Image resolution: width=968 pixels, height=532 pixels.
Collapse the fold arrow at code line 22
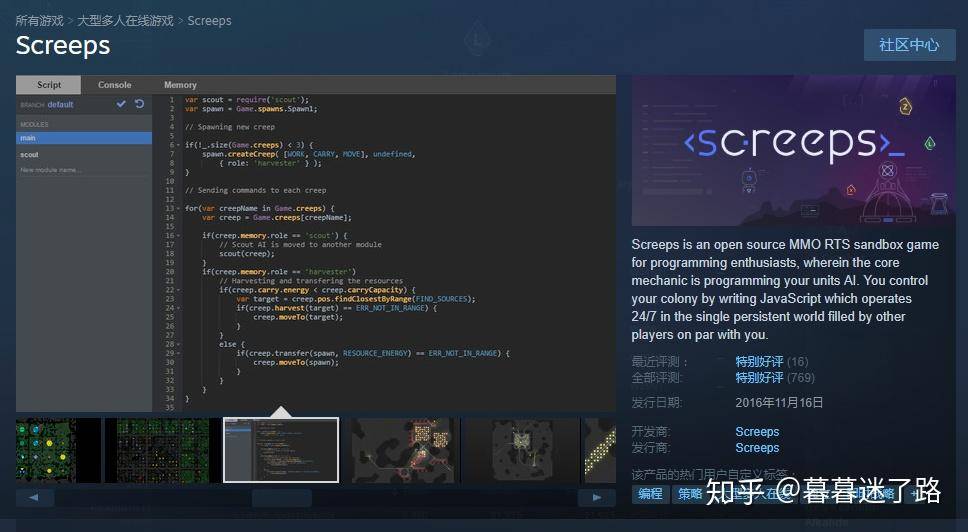click(179, 290)
